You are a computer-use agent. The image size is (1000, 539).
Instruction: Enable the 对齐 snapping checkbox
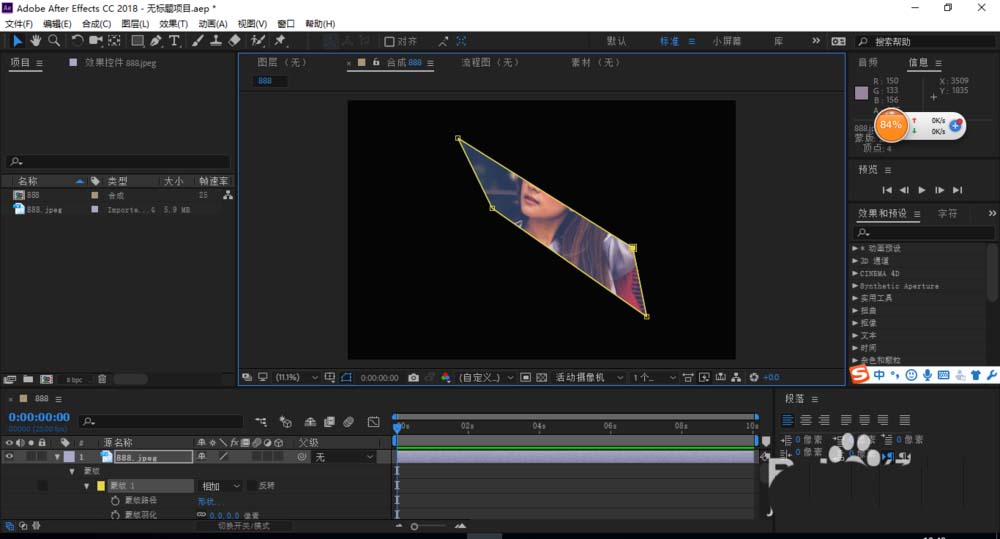point(390,42)
